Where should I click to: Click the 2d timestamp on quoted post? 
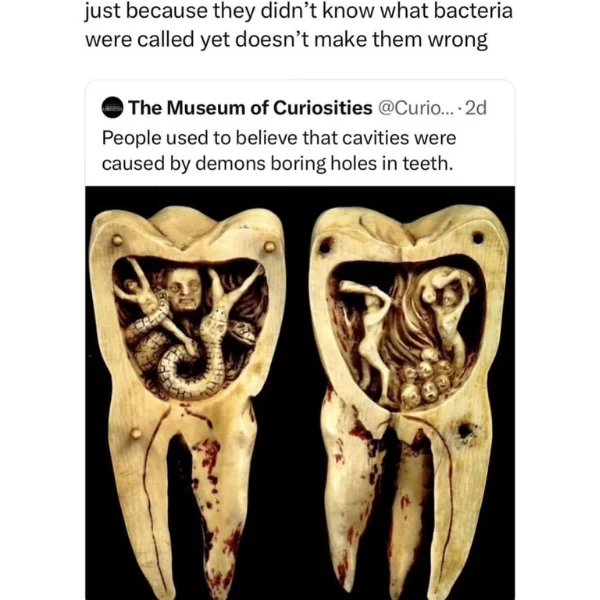476,108
